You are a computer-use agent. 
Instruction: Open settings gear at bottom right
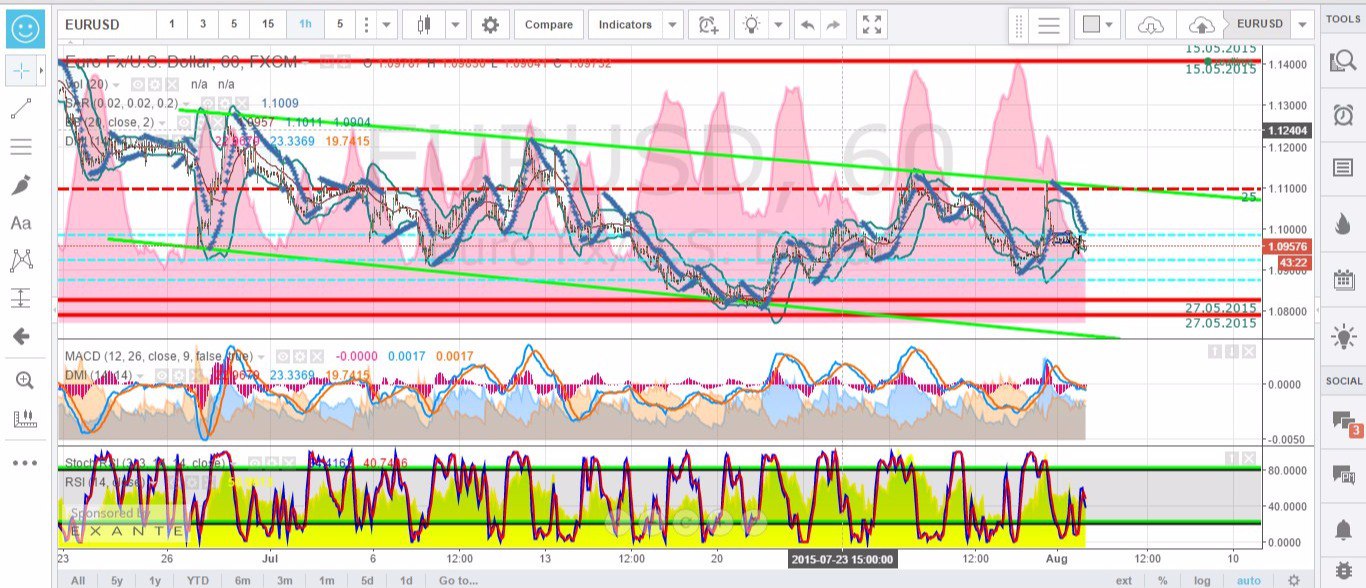tap(1294, 580)
